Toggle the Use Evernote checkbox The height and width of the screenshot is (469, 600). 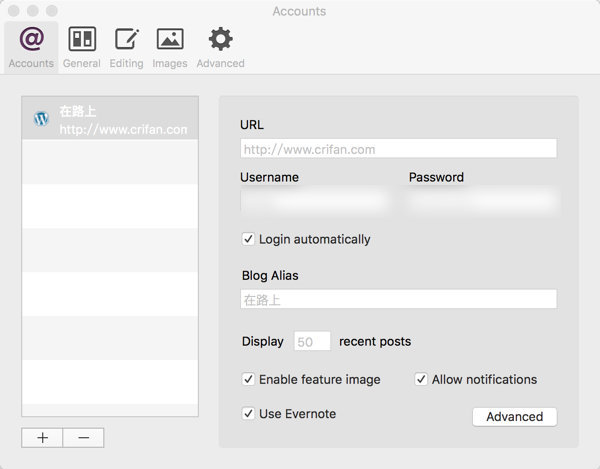pyautogui.click(x=248, y=414)
